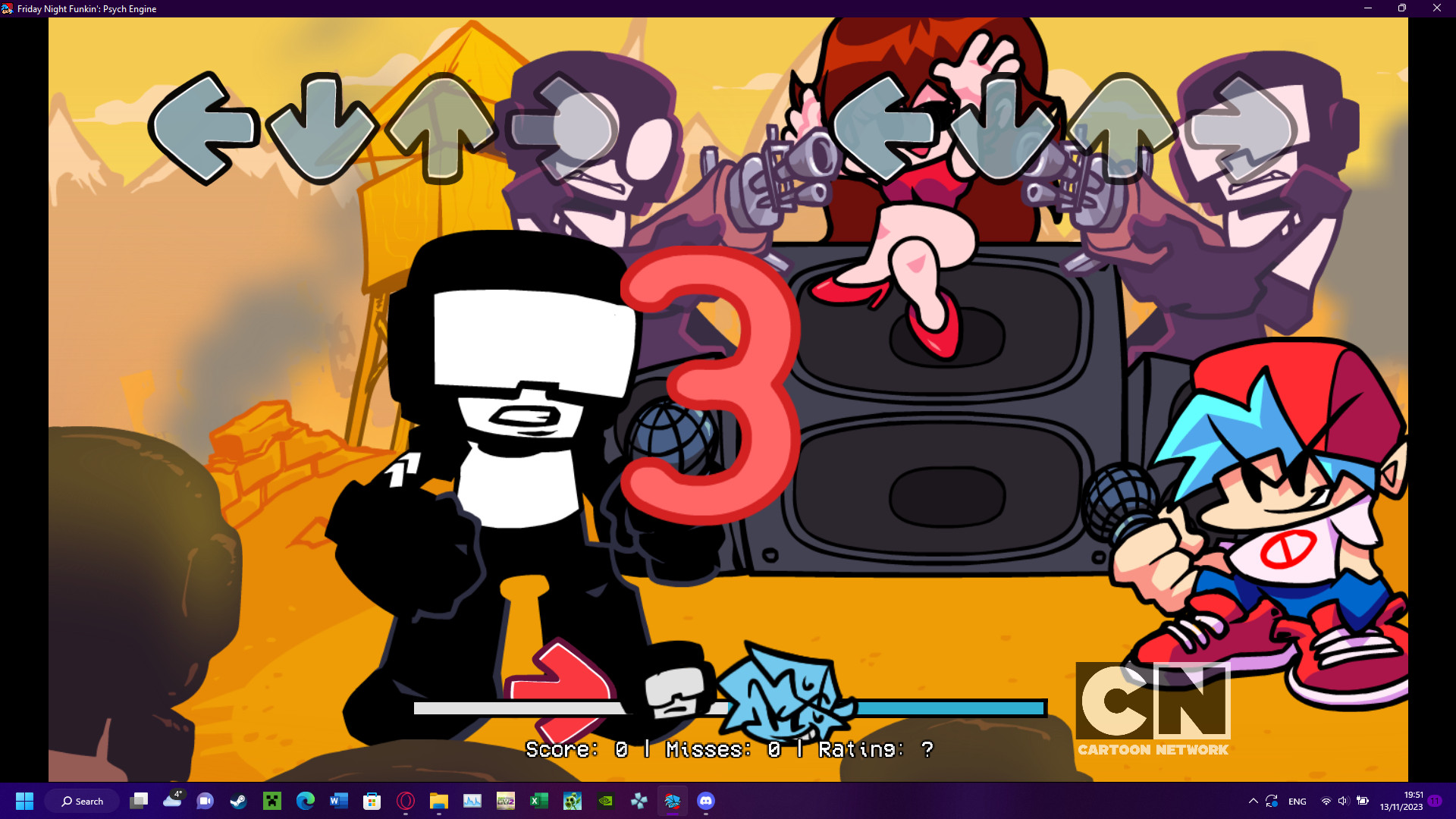Open the Minecraft launcher
Viewport: 1456px width, 819px height.
pyautogui.click(x=269, y=801)
